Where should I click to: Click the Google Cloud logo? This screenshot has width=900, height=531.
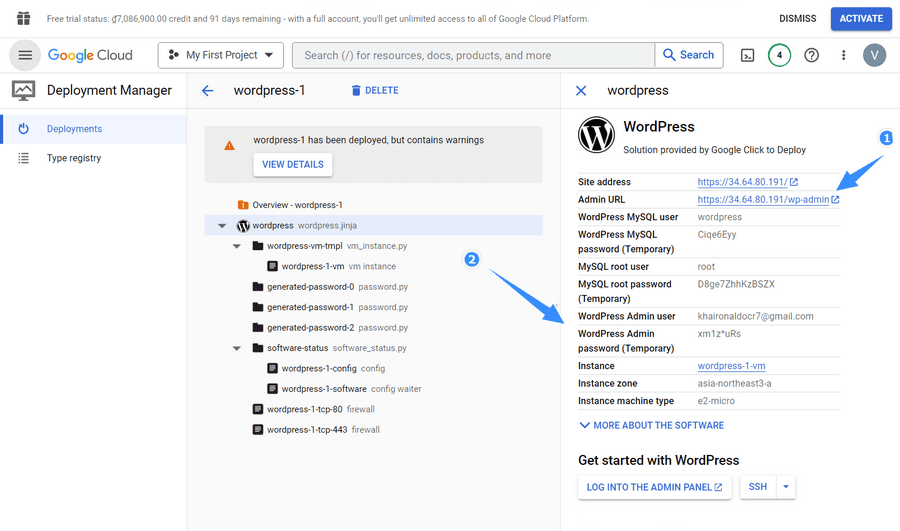(x=90, y=55)
